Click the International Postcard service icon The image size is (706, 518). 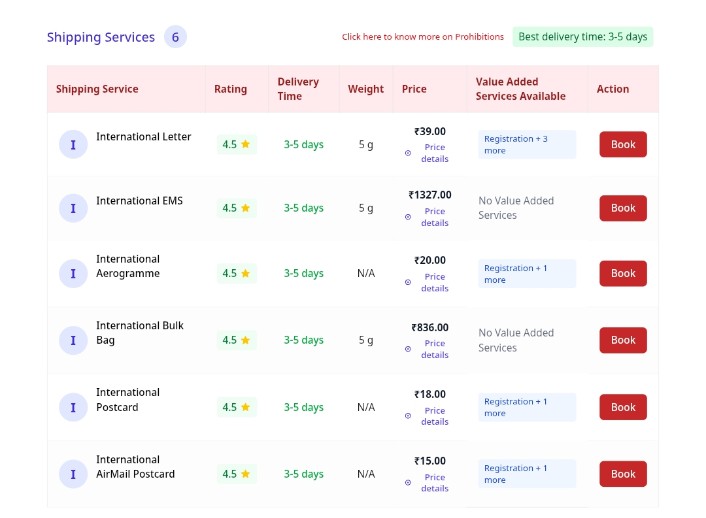tap(73, 407)
